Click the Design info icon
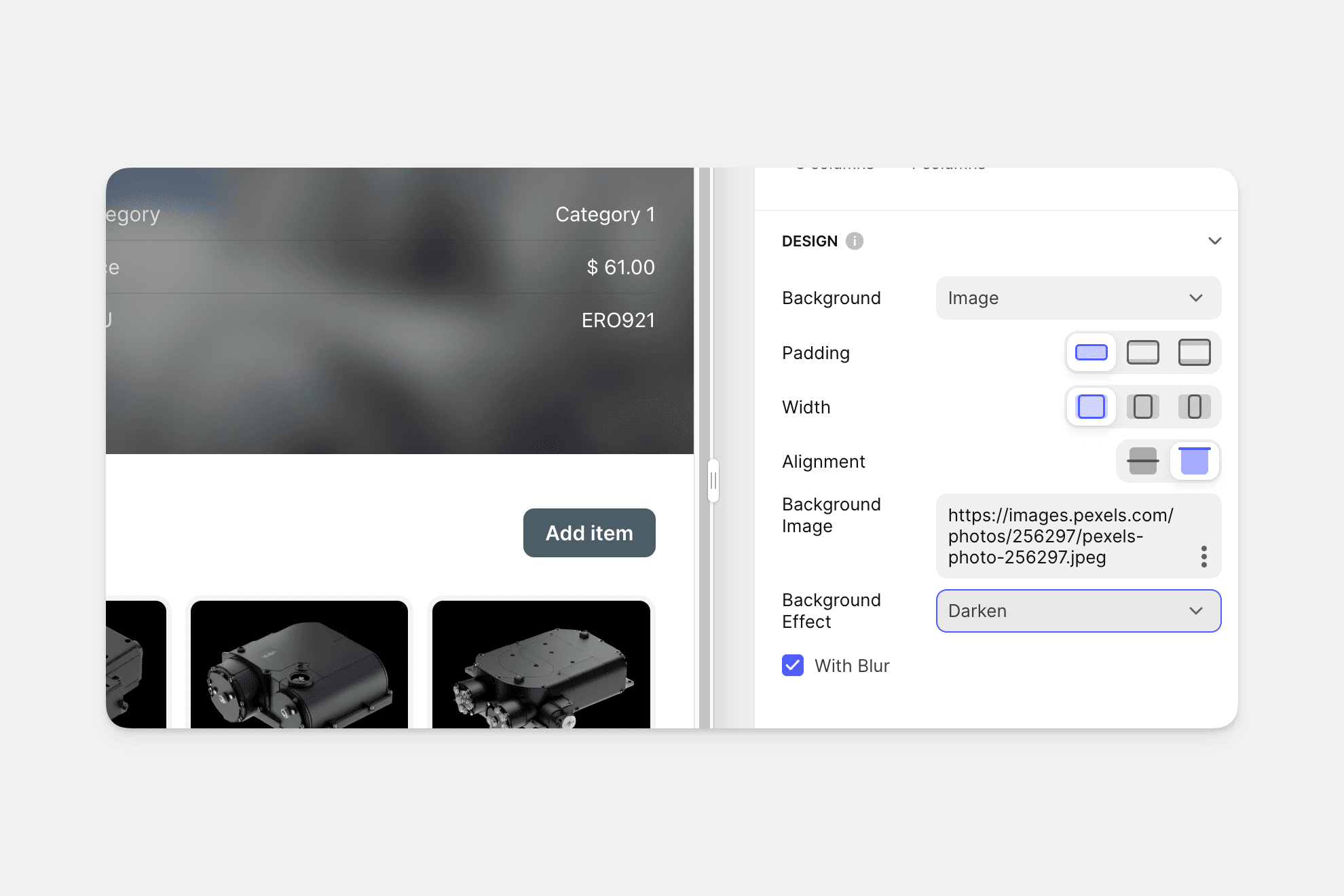The width and height of the screenshot is (1344, 896). pos(855,241)
